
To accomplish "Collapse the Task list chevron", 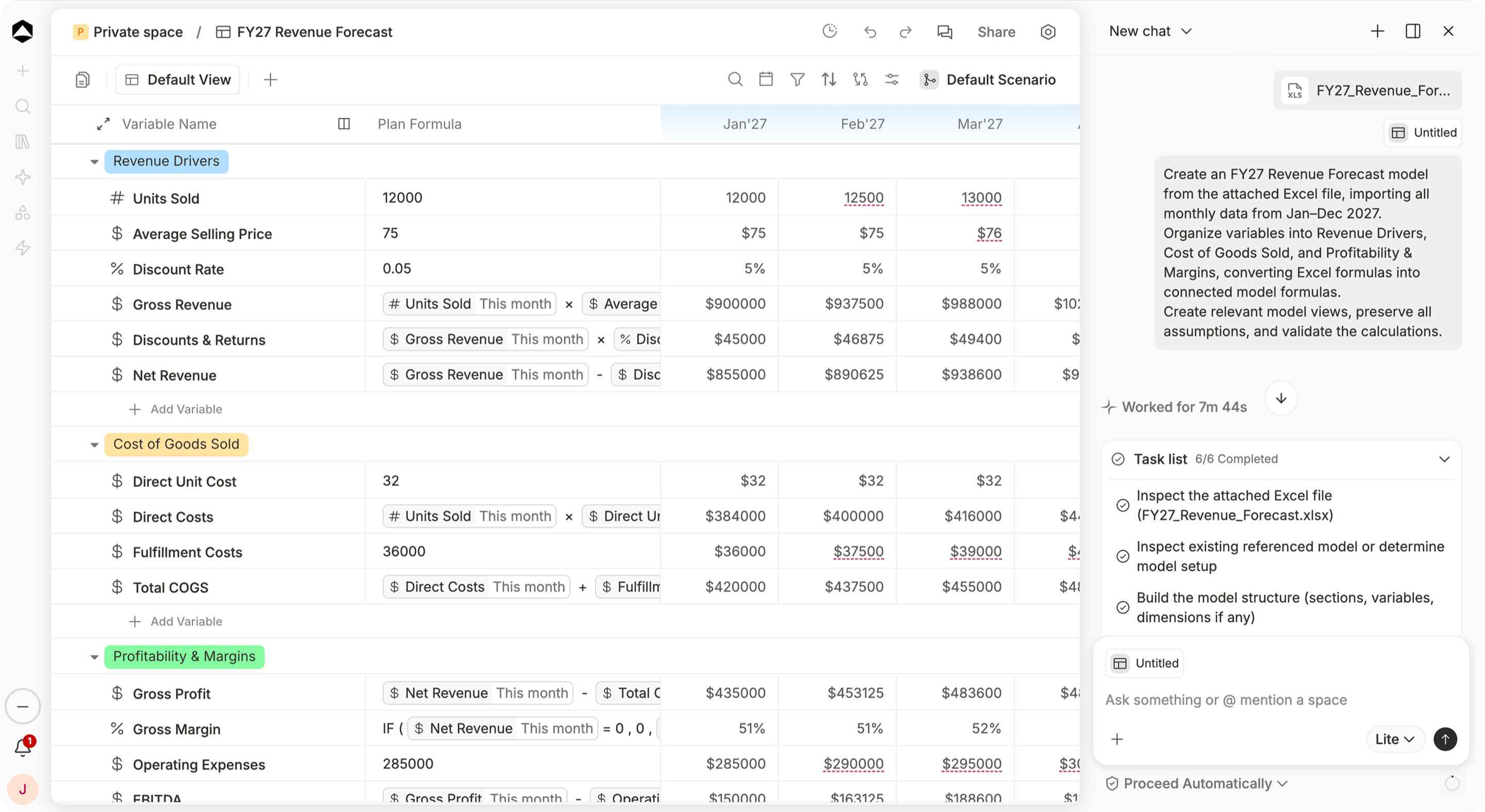I will pyautogui.click(x=1444, y=459).
